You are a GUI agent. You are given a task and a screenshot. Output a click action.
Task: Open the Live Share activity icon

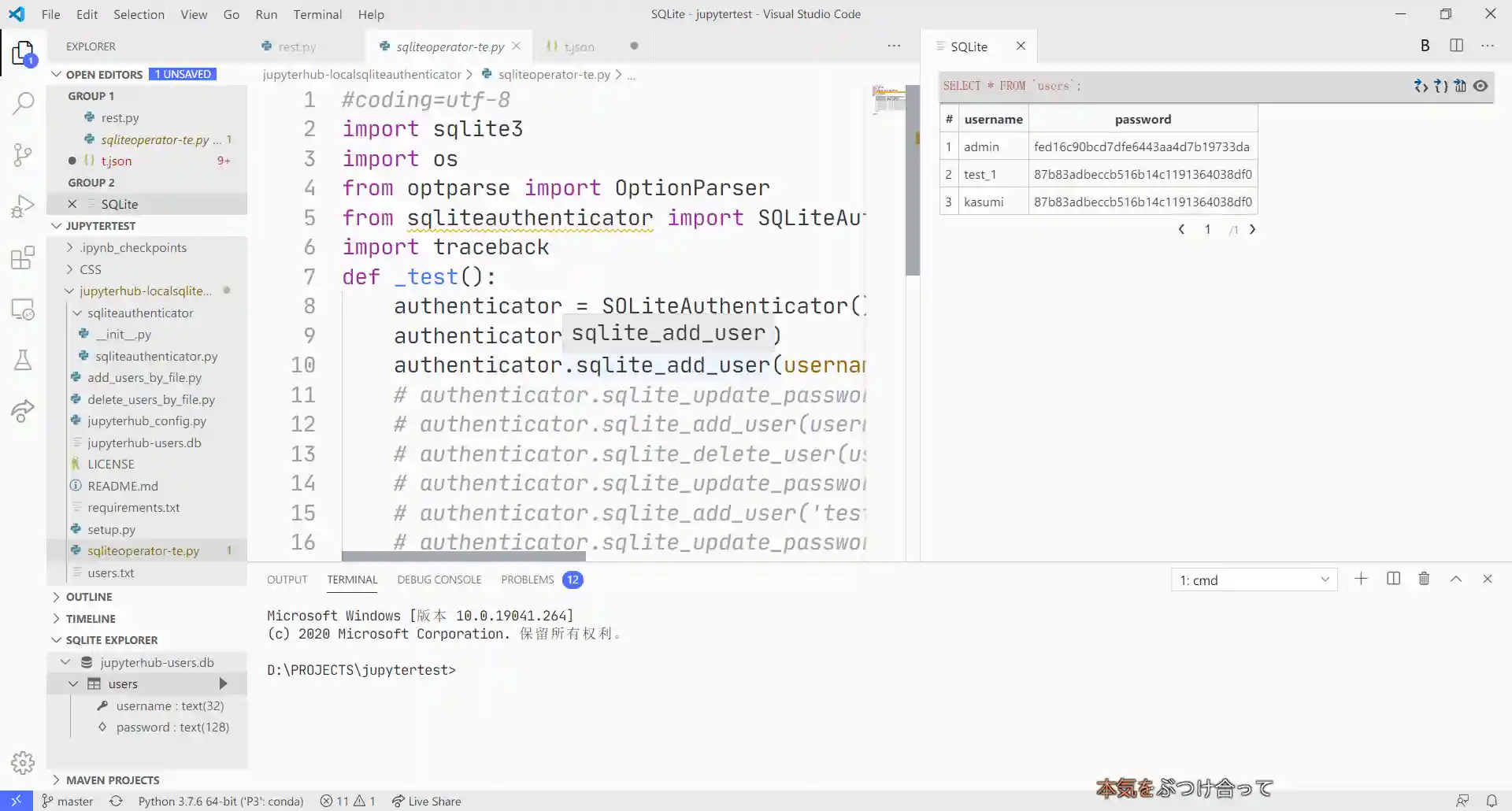point(23,410)
